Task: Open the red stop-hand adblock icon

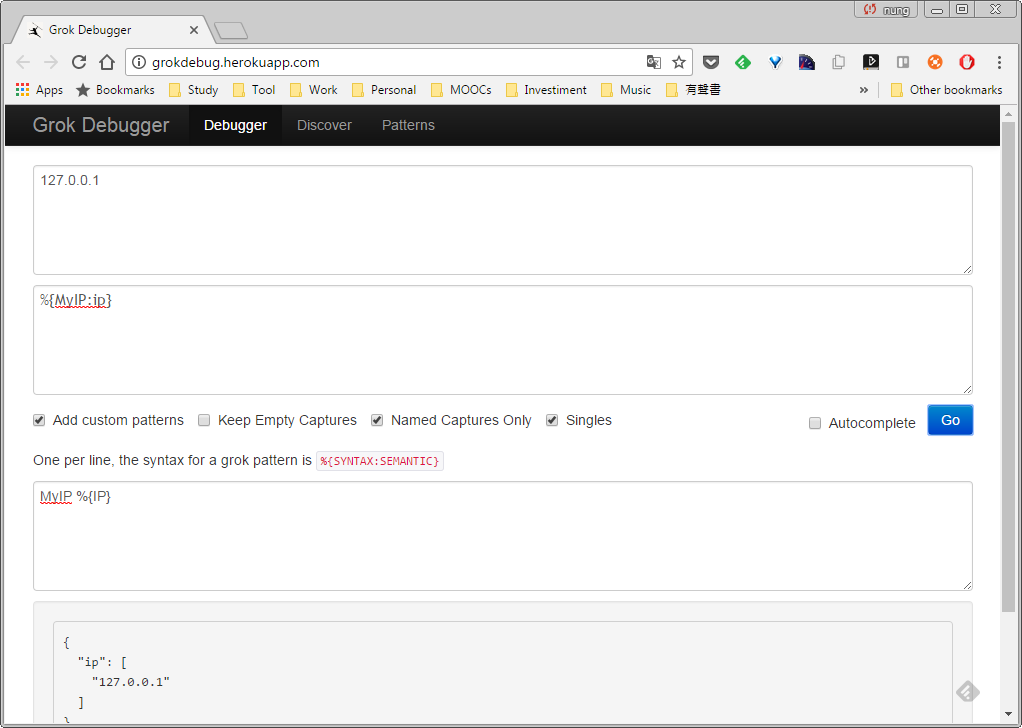Action: pyautogui.click(x=967, y=63)
